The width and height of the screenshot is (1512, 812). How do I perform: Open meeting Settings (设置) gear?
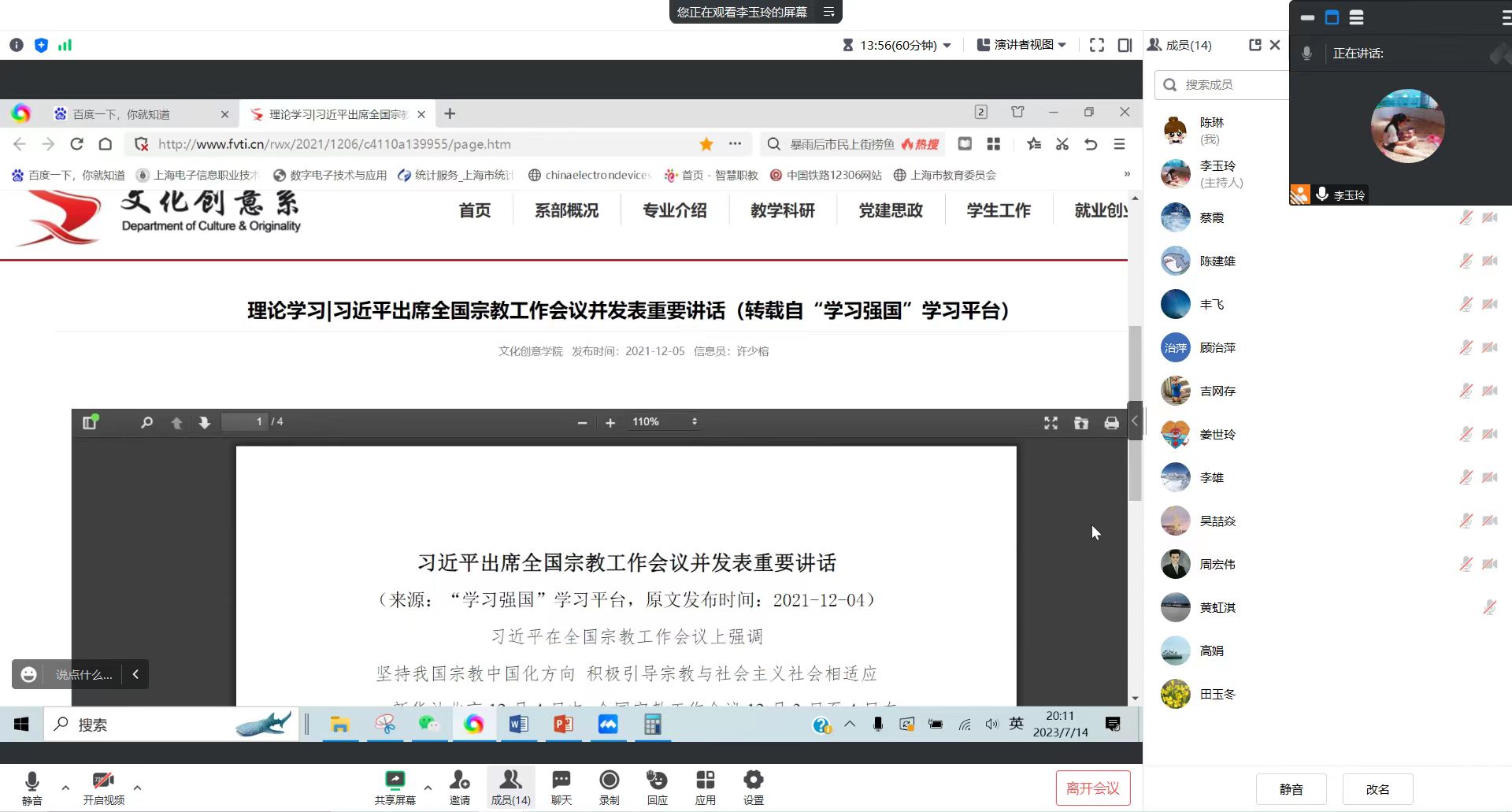click(x=753, y=780)
